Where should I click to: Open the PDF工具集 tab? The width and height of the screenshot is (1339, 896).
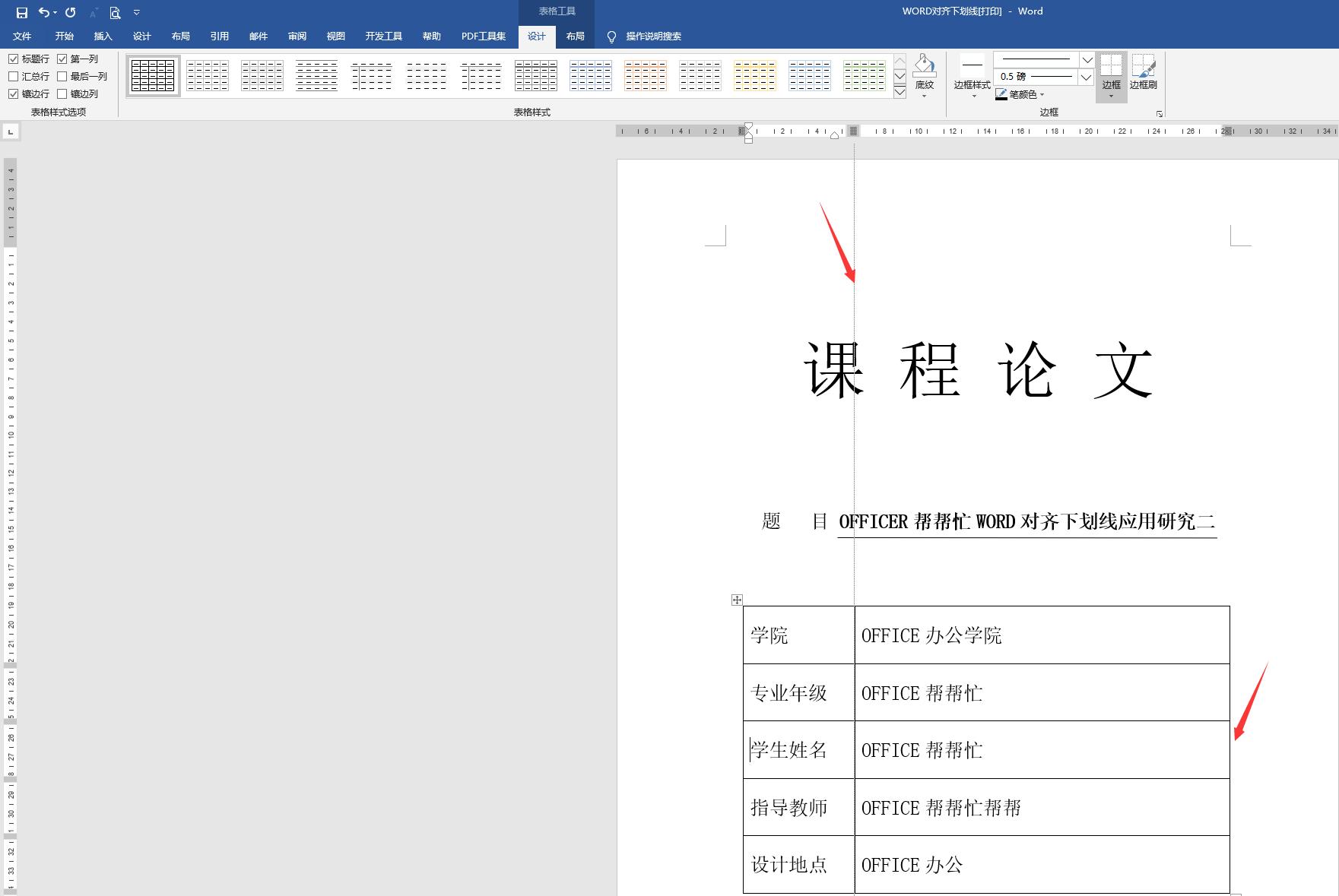(484, 36)
